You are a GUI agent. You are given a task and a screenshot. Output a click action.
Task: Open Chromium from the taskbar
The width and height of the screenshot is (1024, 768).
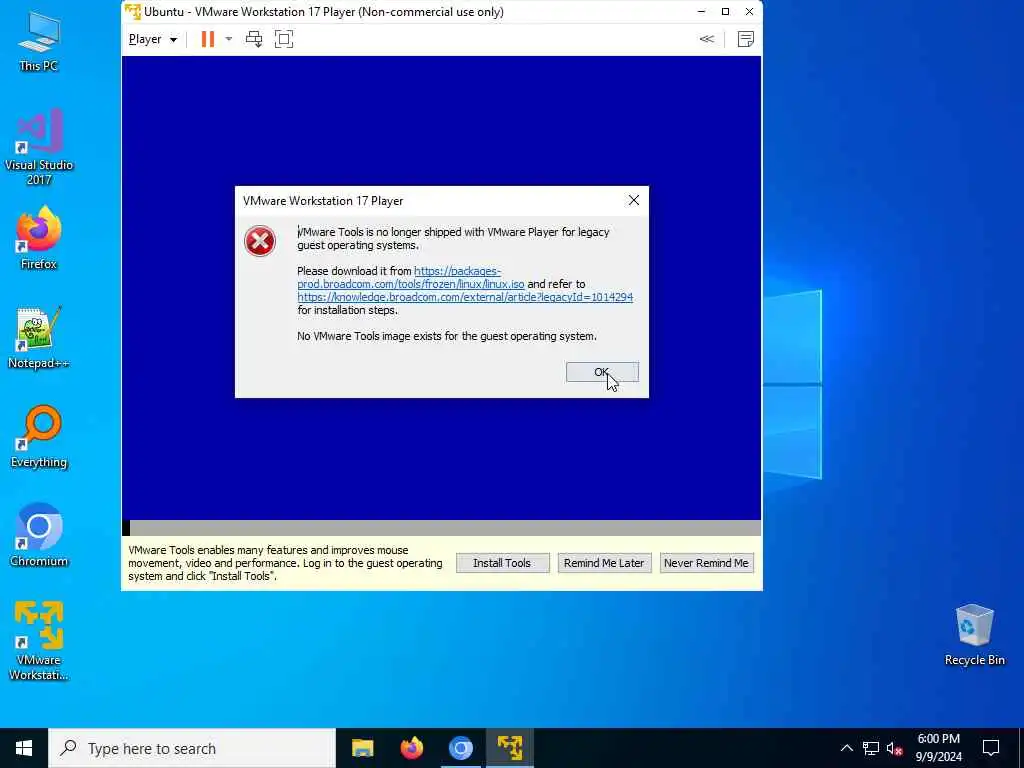click(460, 748)
